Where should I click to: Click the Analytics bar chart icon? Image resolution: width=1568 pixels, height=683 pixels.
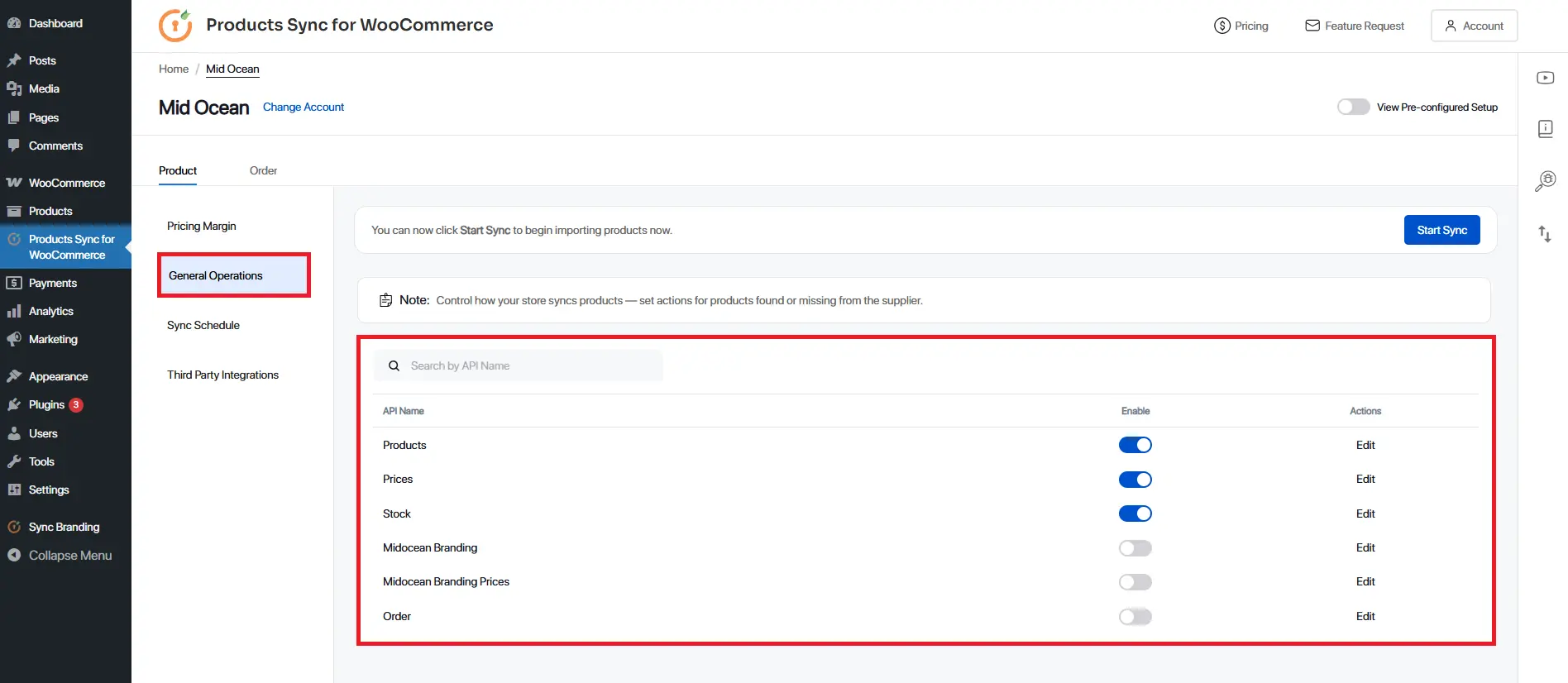(14, 311)
